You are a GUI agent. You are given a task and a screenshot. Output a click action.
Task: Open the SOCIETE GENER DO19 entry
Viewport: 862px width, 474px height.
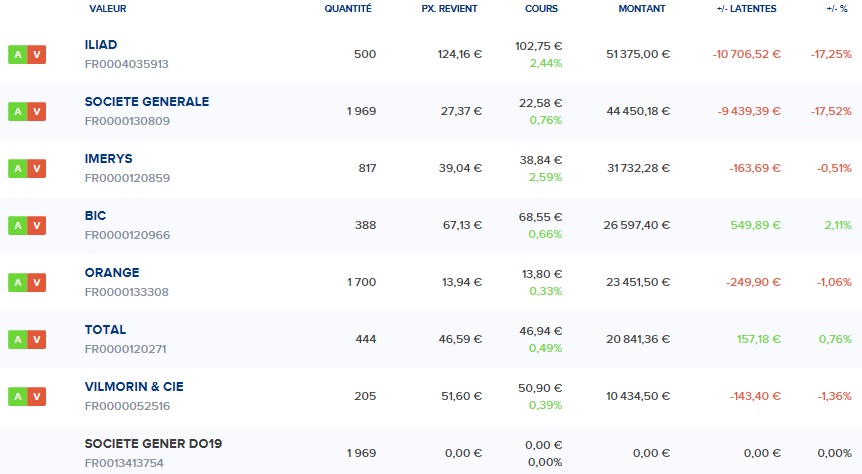point(153,444)
